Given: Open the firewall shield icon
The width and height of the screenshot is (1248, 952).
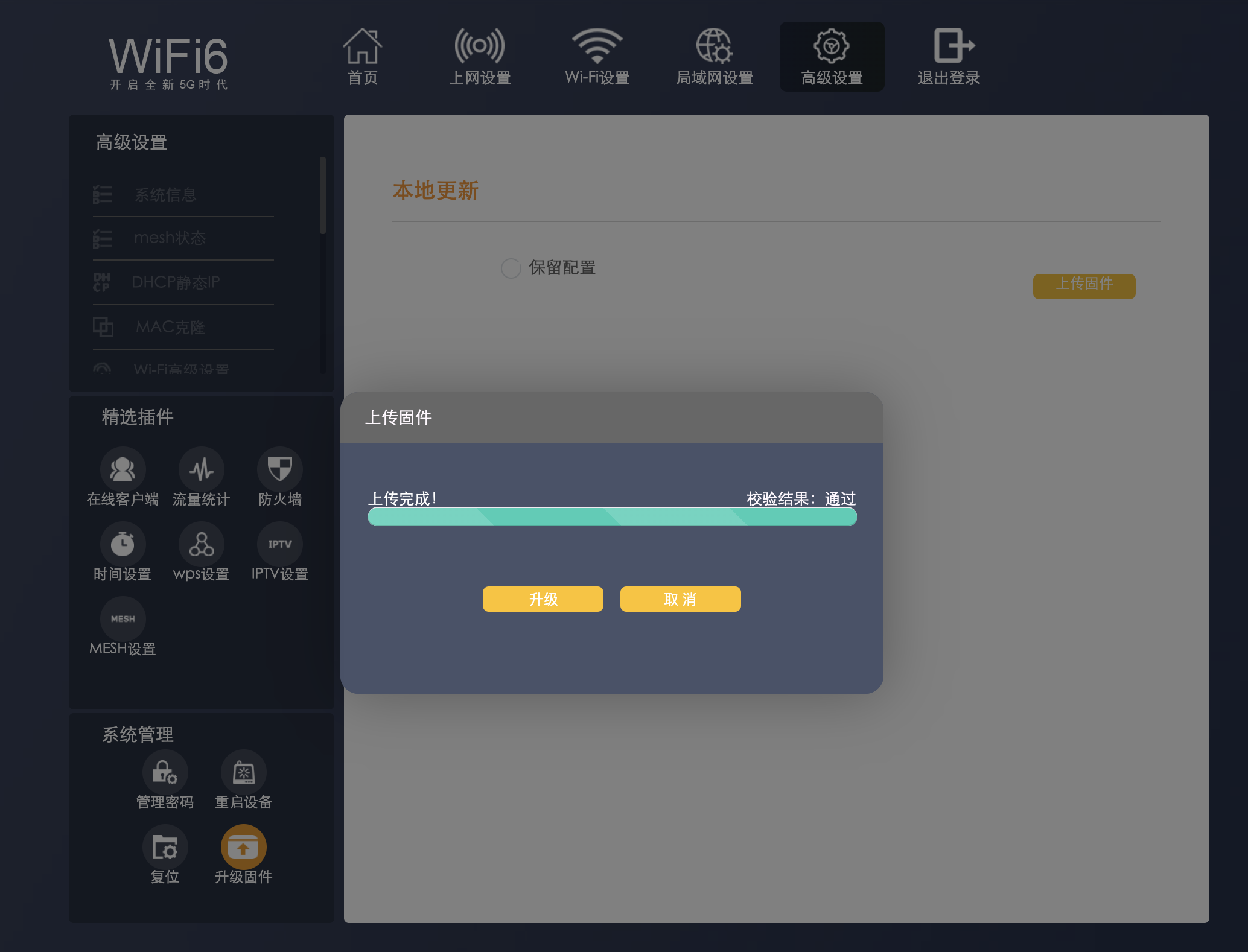Looking at the screenshot, I should point(279,469).
